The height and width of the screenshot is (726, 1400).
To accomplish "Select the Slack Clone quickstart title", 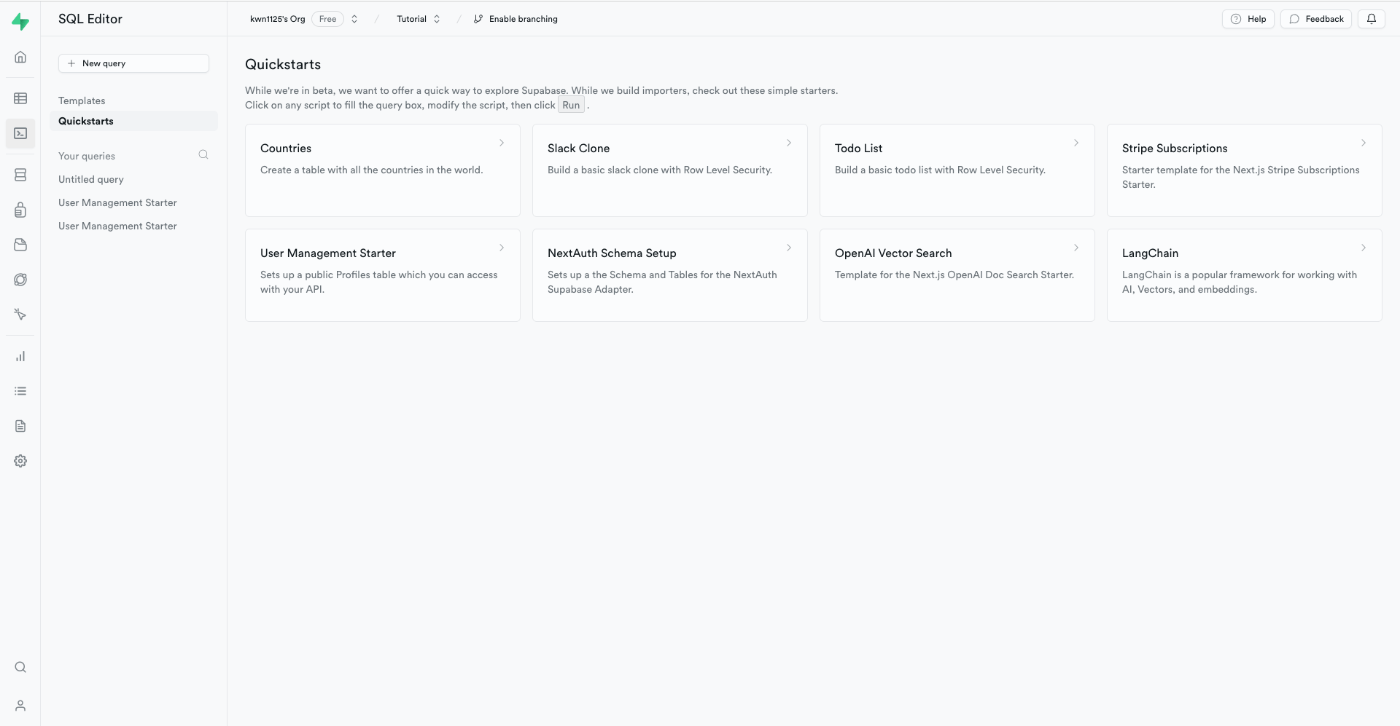I will click(578, 148).
